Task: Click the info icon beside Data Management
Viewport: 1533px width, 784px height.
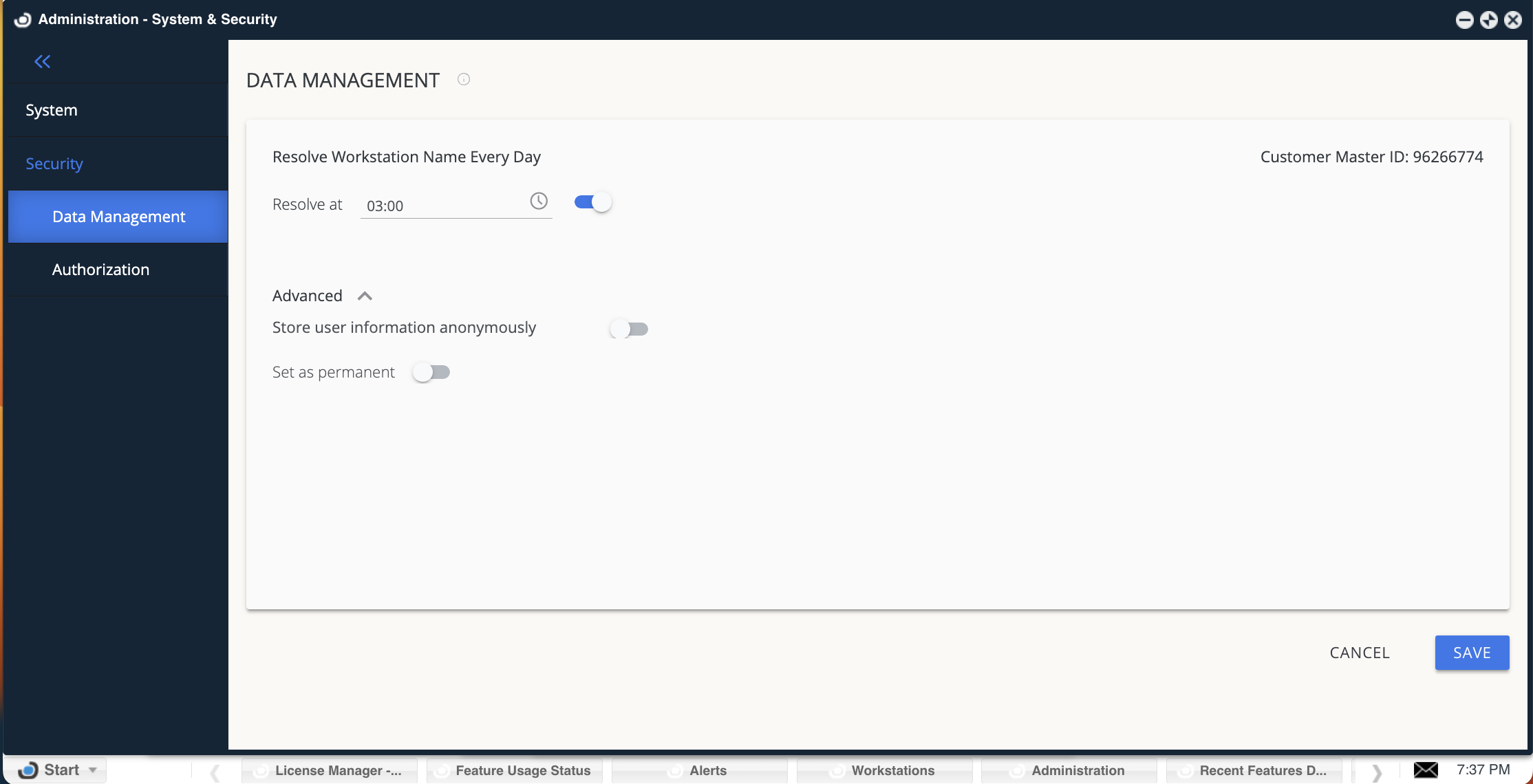Action: (464, 80)
